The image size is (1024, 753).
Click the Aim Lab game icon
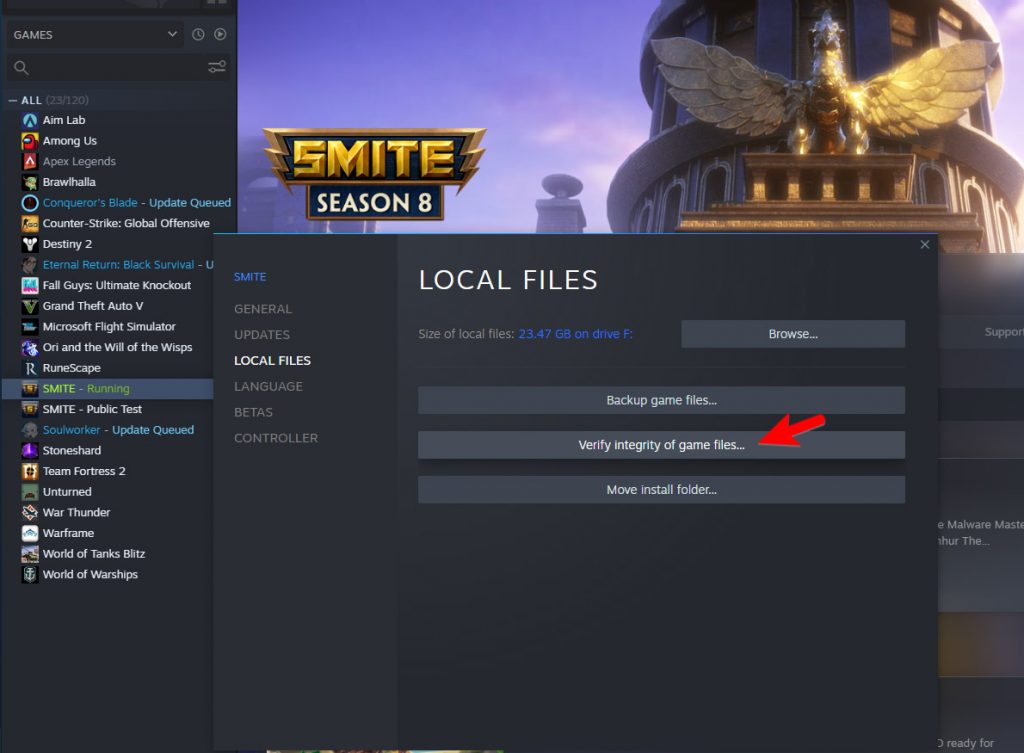[x=29, y=120]
